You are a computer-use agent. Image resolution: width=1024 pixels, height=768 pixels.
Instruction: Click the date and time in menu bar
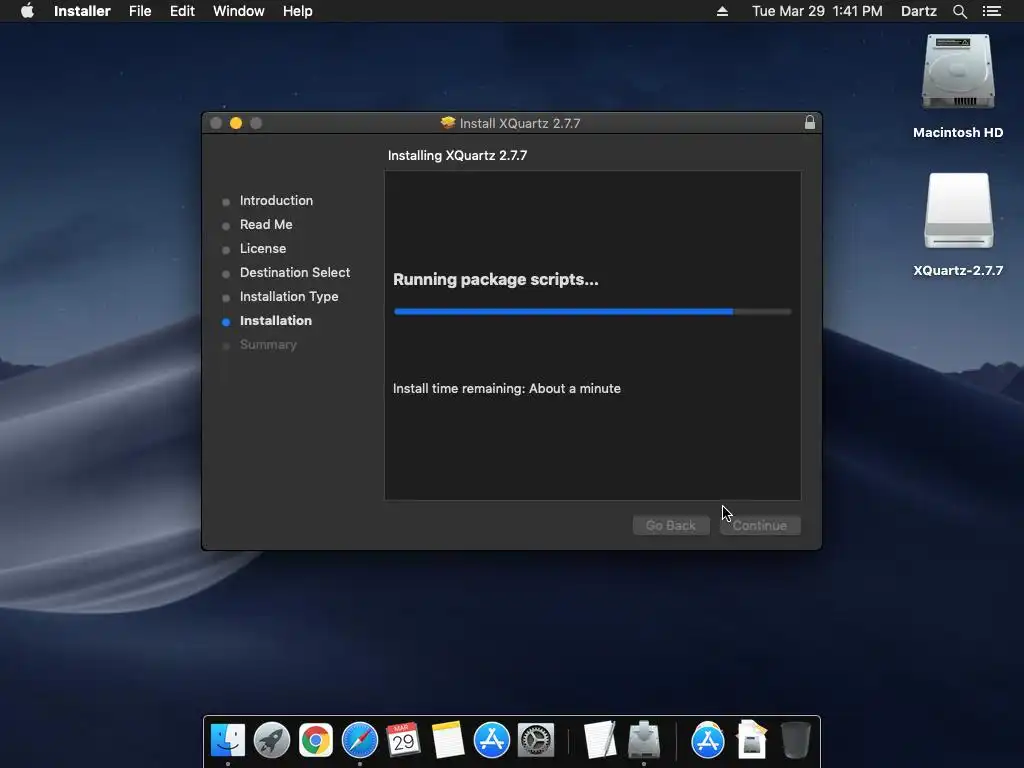pos(817,11)
